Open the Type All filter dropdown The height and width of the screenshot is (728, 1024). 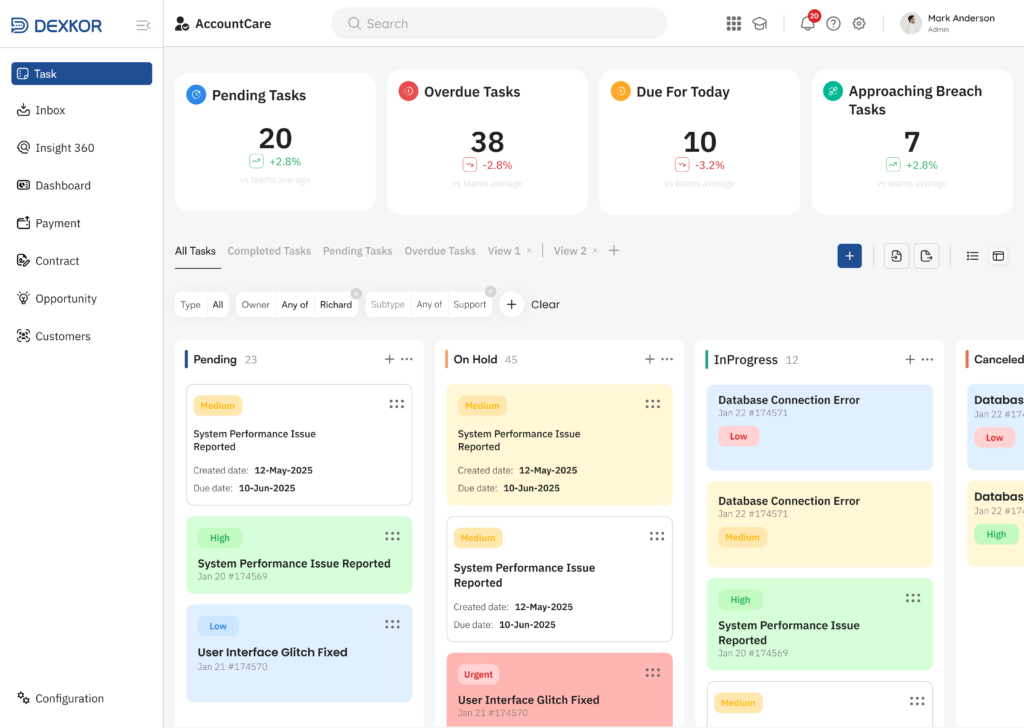(x=203, y=305)
